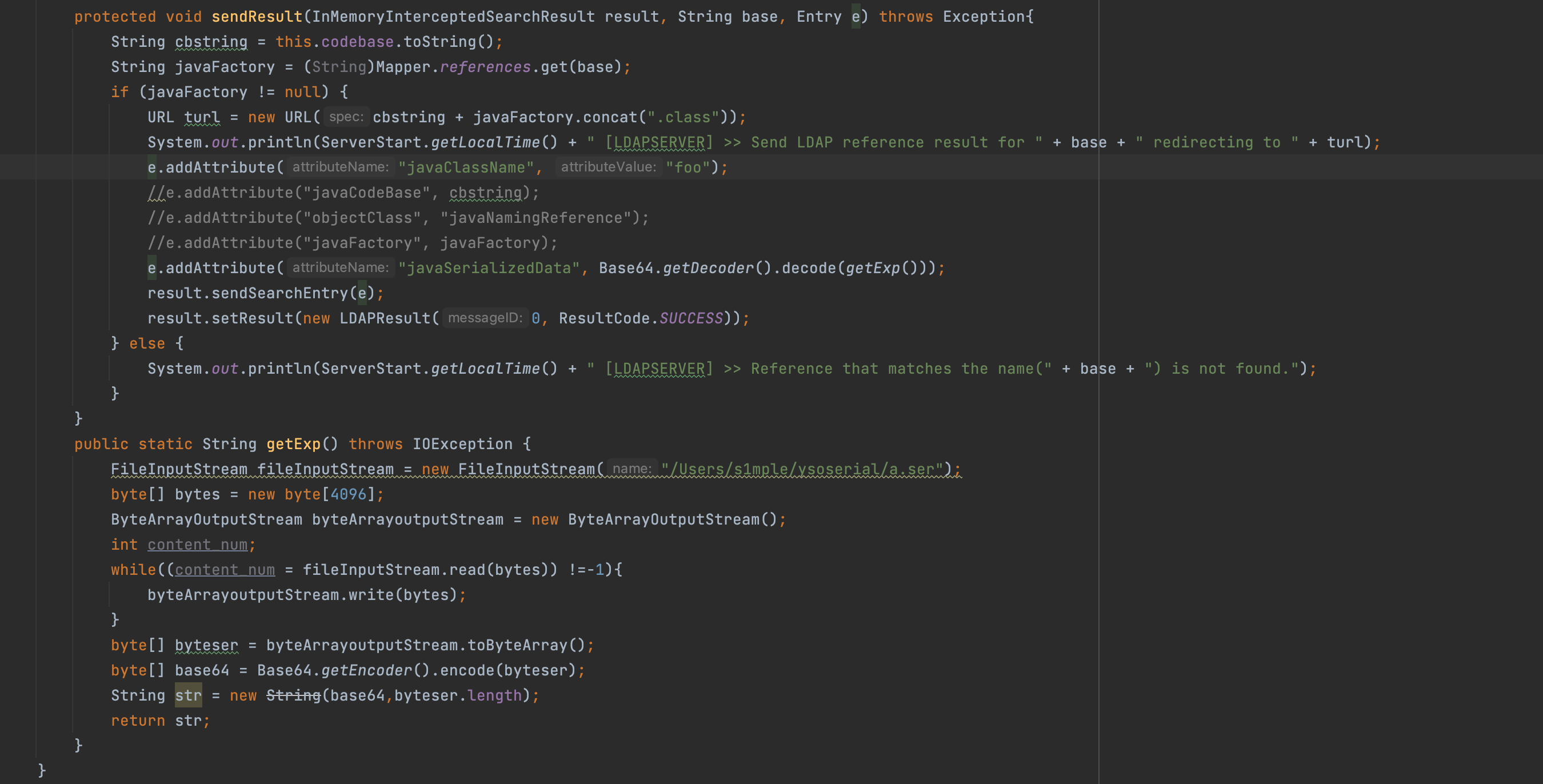Click the InMemoryInterceptedSearchResult parameter type
The width and height of the screenshot is (1543, 784).
coord(453,17)
